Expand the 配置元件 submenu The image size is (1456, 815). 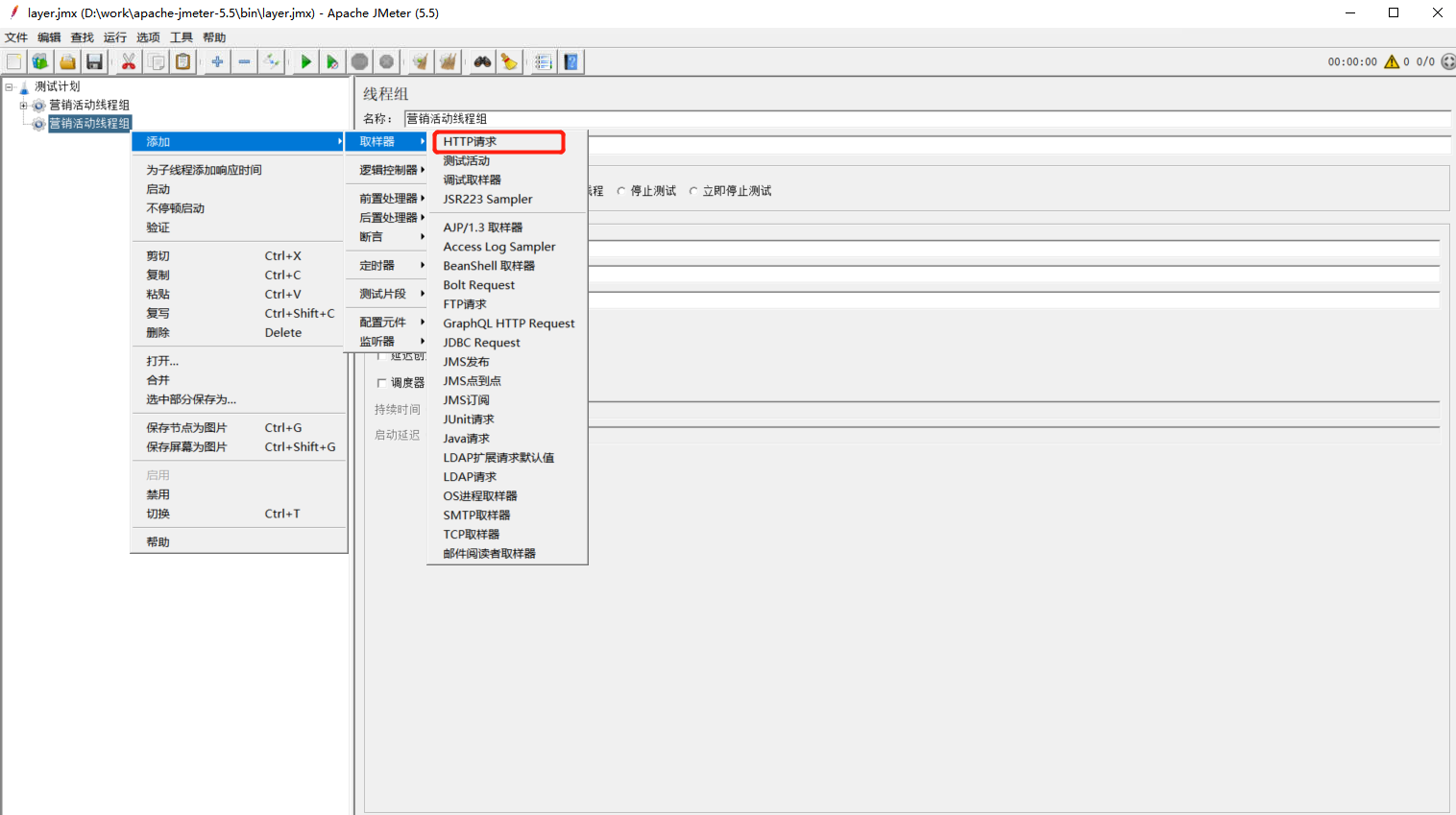click(387, 323)
